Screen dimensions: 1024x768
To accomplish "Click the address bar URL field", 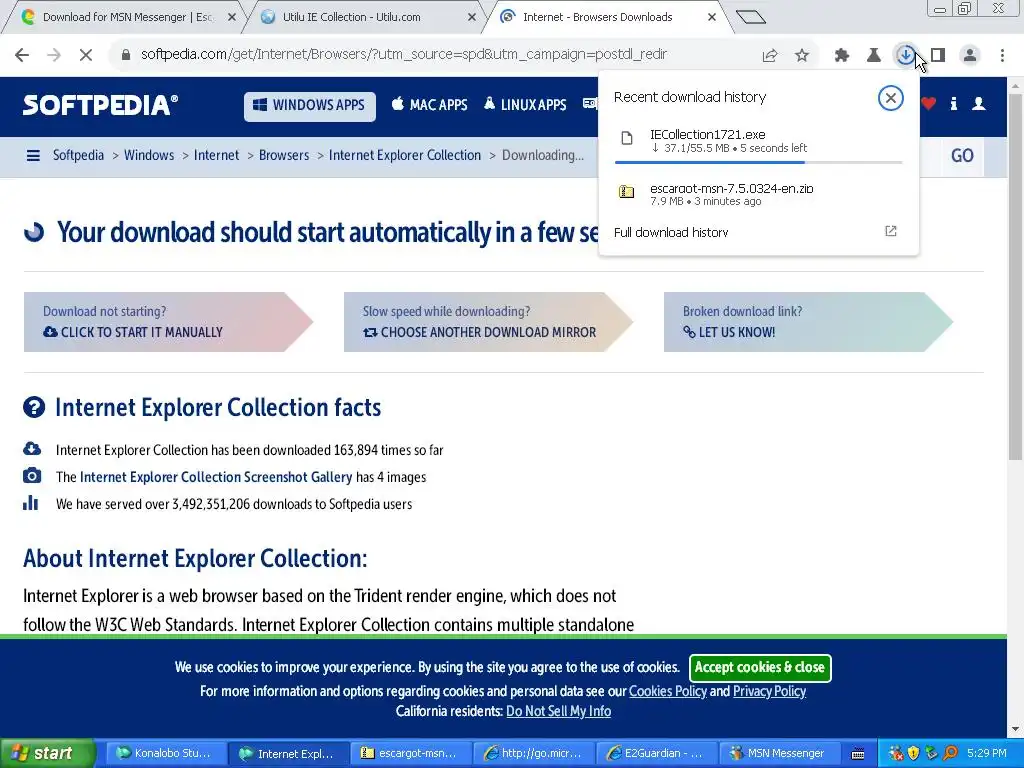I will pyautogui.click(x=404, y=55).
